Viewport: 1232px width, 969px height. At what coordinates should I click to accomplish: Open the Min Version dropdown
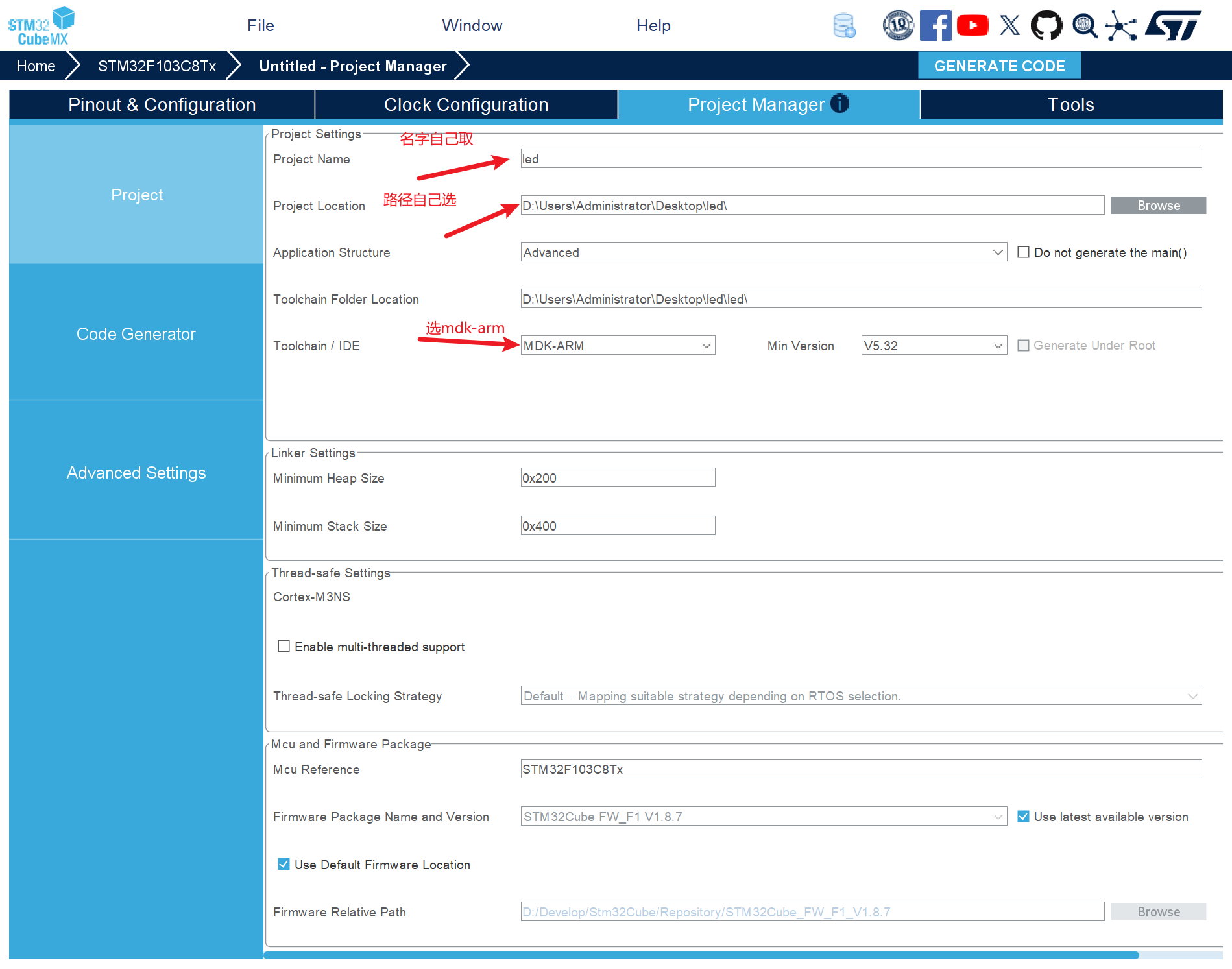(x=934, y=346)
